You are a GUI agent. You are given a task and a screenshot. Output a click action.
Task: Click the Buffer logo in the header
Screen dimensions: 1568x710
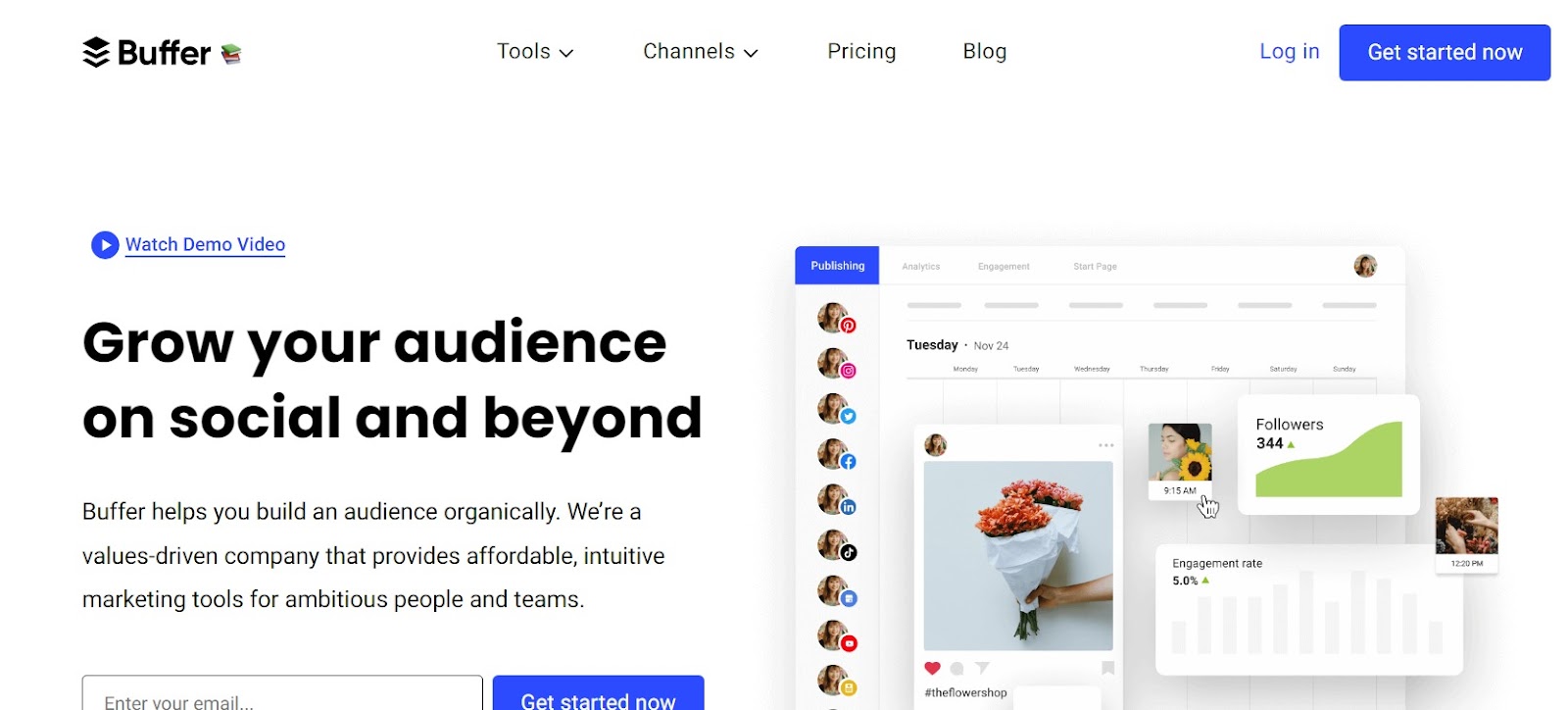(162, 52)
